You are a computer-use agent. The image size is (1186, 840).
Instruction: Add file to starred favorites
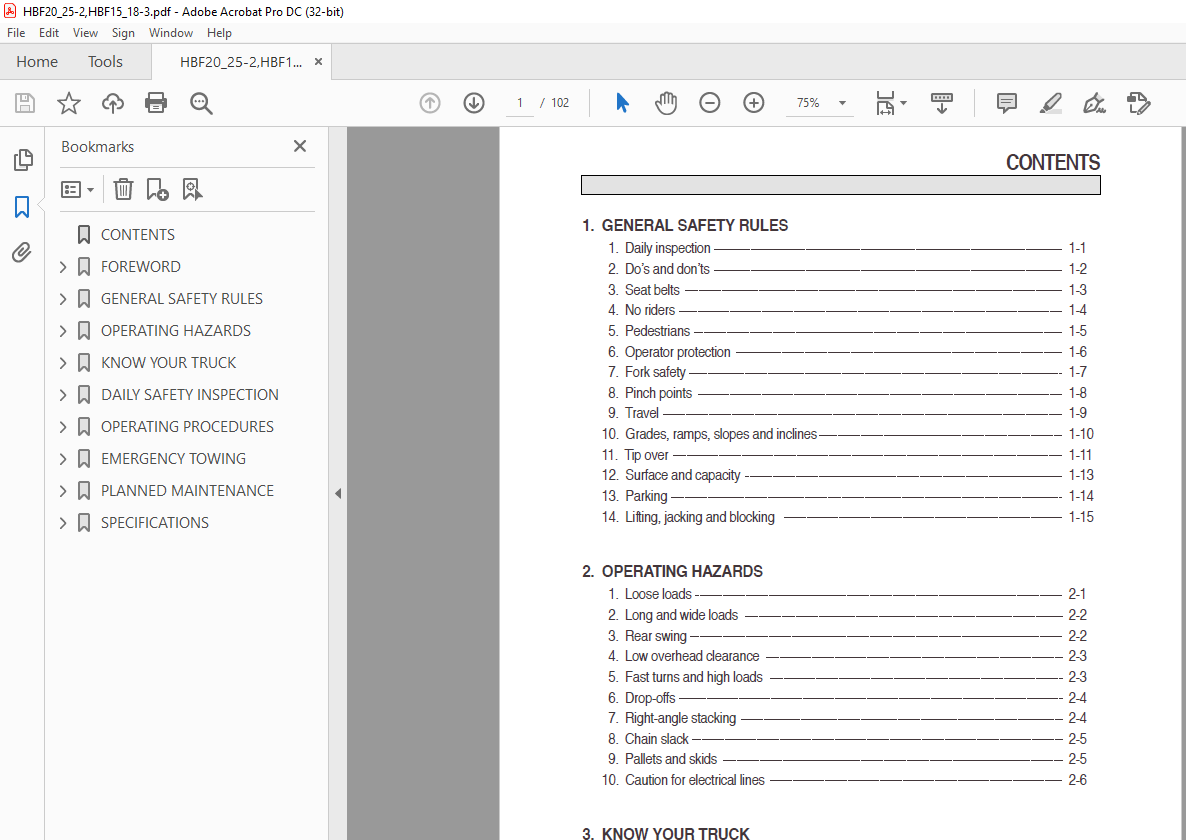coord(69,103)
